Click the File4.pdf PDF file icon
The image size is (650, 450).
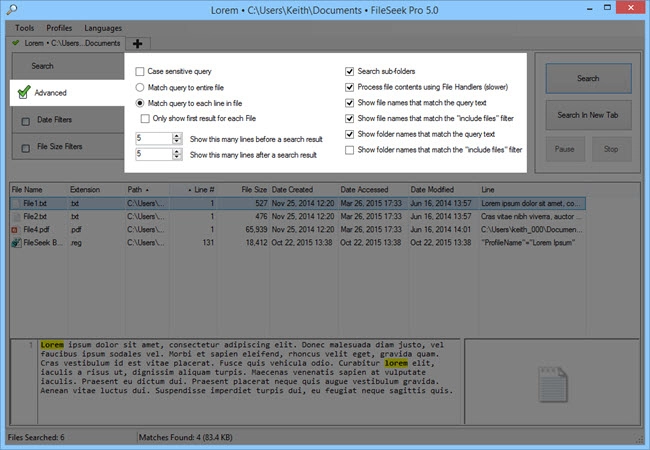point(15,230)
